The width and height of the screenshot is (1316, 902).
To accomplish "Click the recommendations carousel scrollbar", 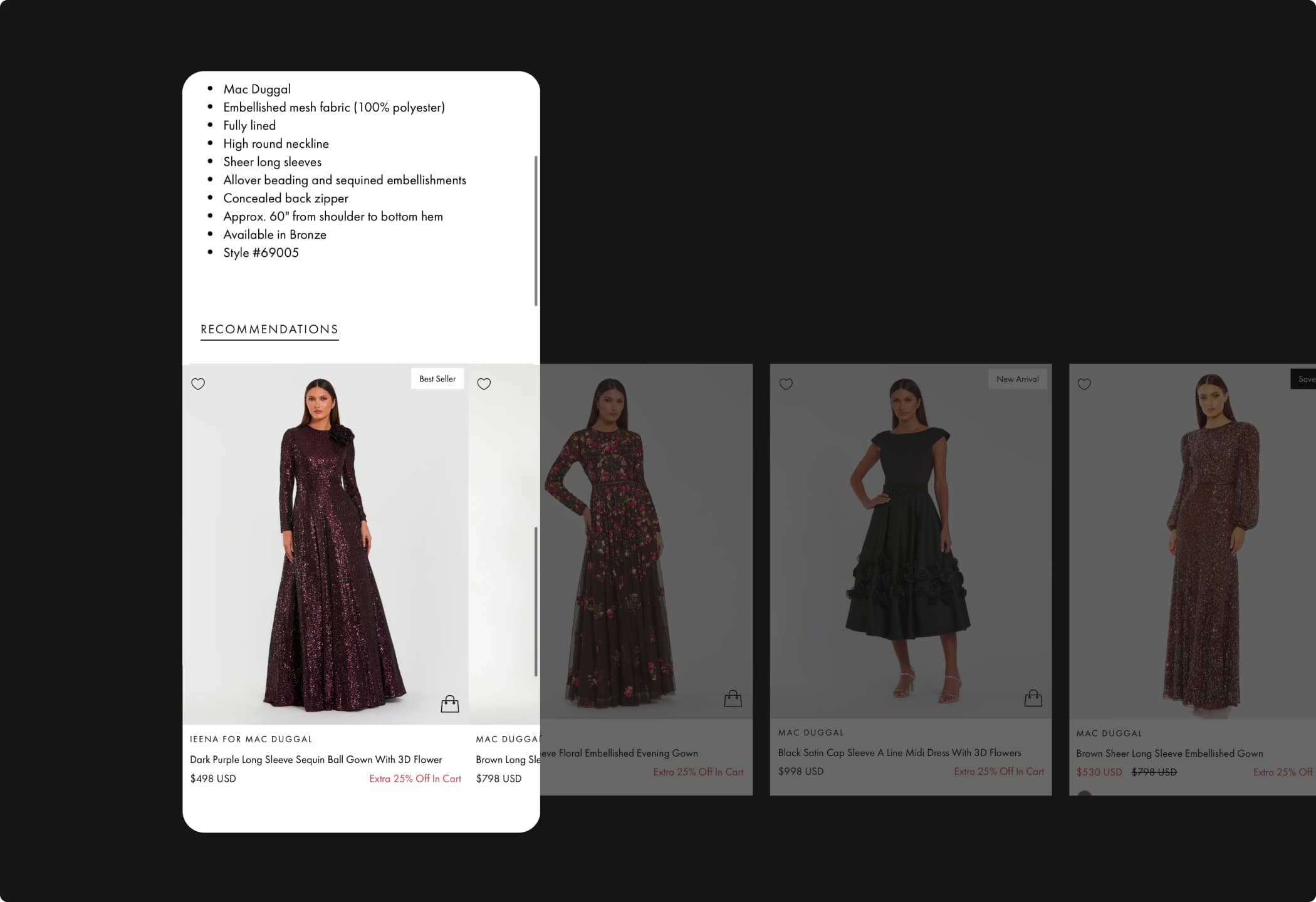I will 536,601.
